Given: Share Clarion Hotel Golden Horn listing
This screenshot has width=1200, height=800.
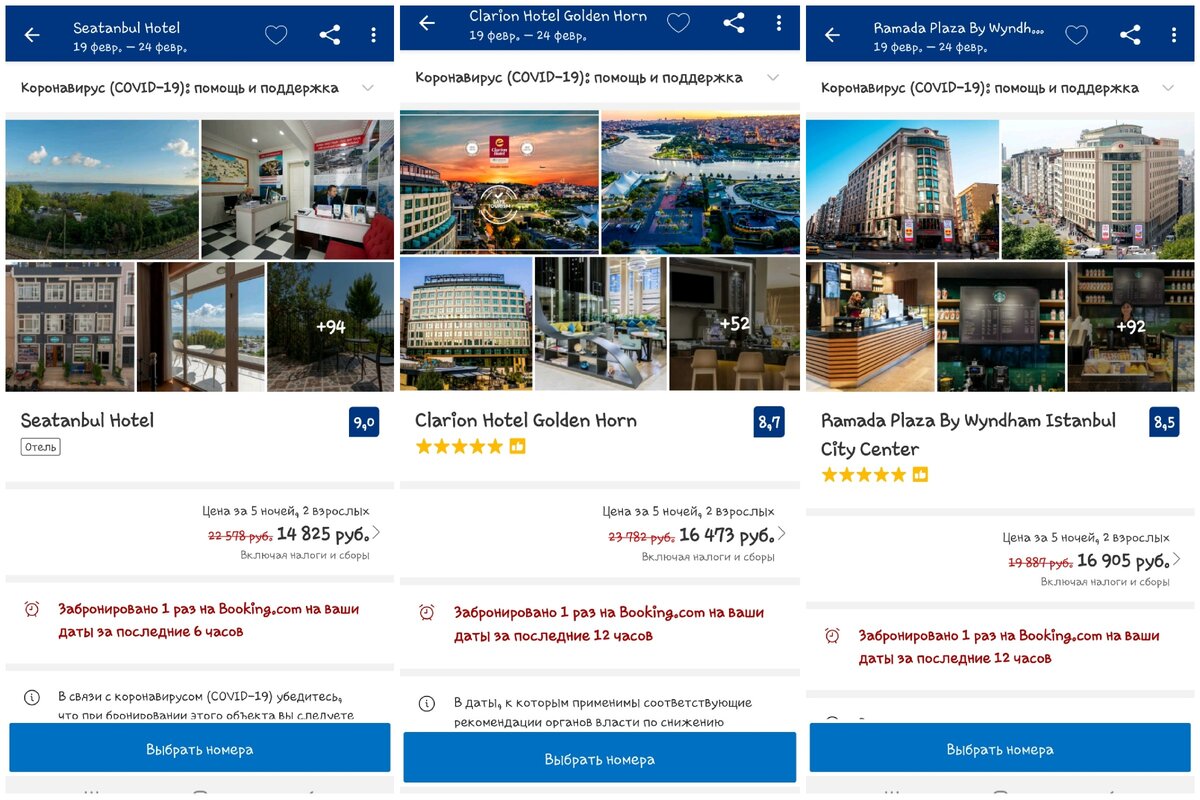Looking at the screenshot, I should (x=733, y=23).
